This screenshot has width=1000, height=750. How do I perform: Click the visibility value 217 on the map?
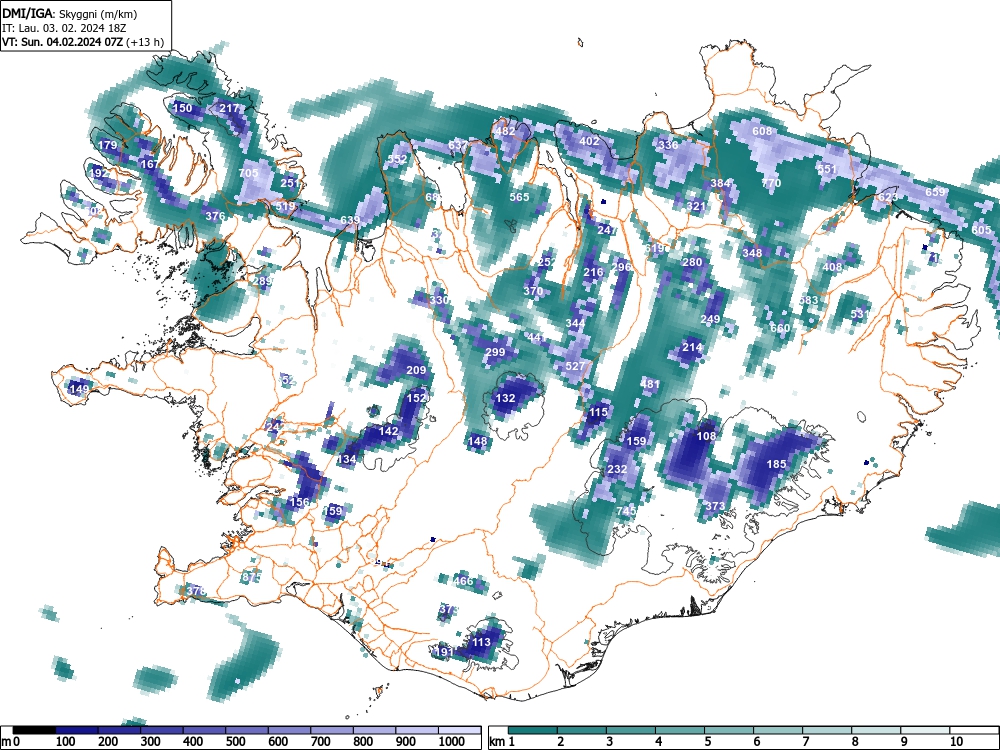point(229,108)
